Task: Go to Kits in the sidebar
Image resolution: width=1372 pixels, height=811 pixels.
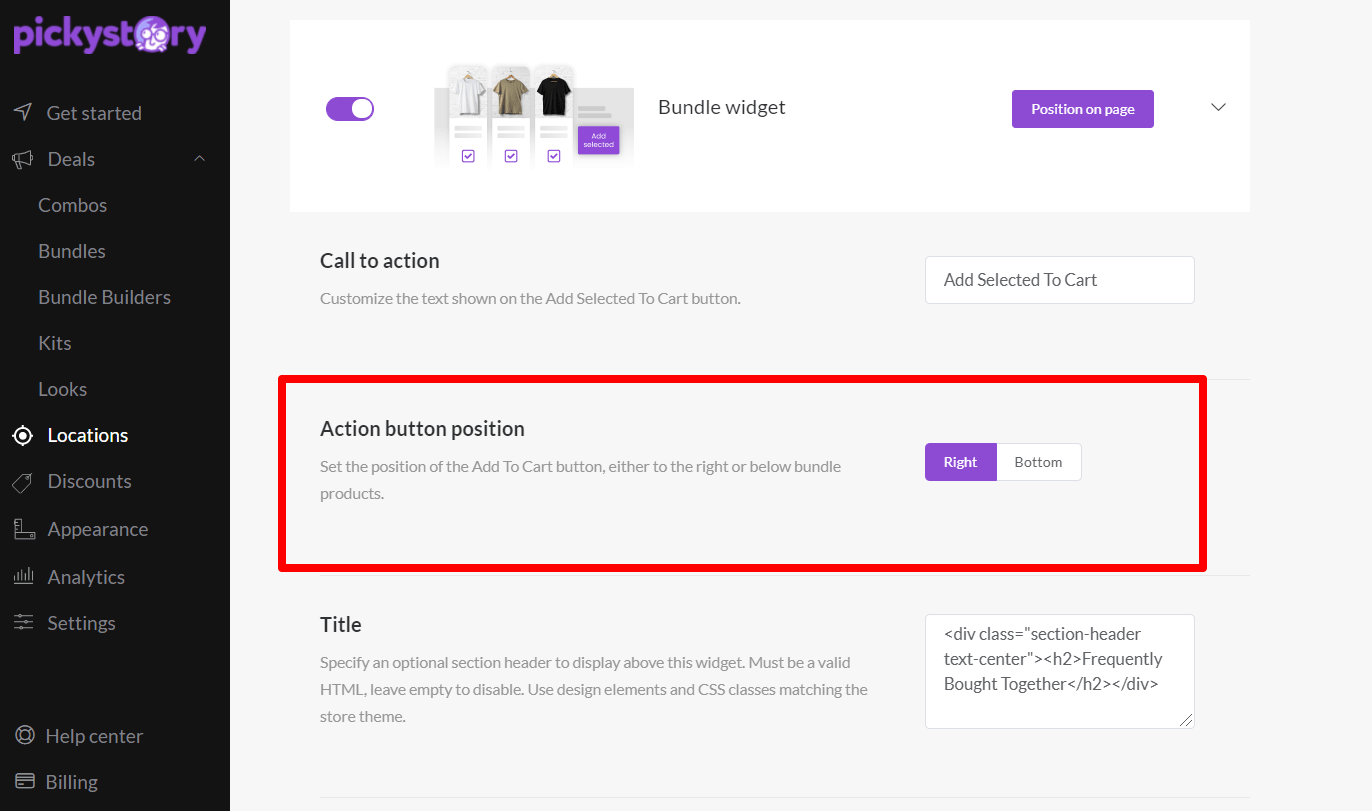Action: [x=55, y=343]
